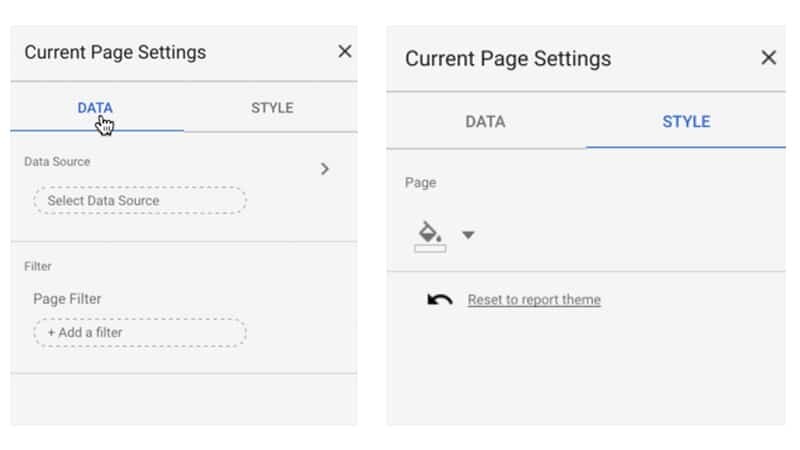This screenshot has width=800, height=450.
Task: Click the active STYLE tab in right panel
Action: coord(686,122)
